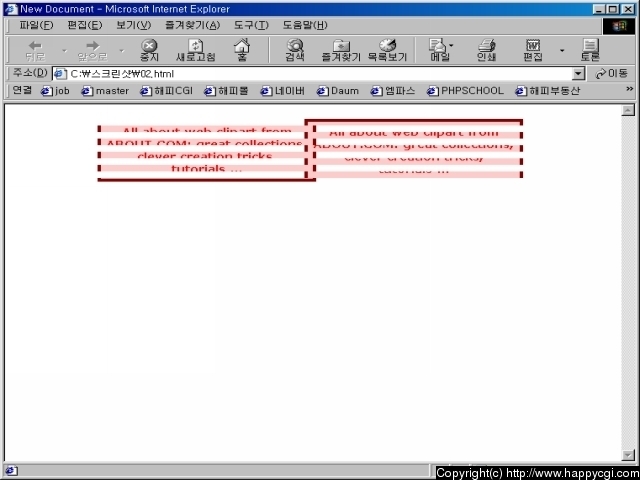Click the status bar page icon
The height and width of the screenshot is (480, 640).
click(11, 470)
